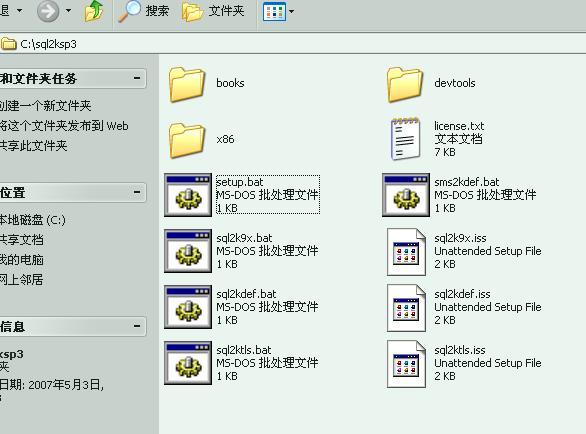Click the sql2k9x.bat file name
The image size is (586, 434).
click(244, 238)
